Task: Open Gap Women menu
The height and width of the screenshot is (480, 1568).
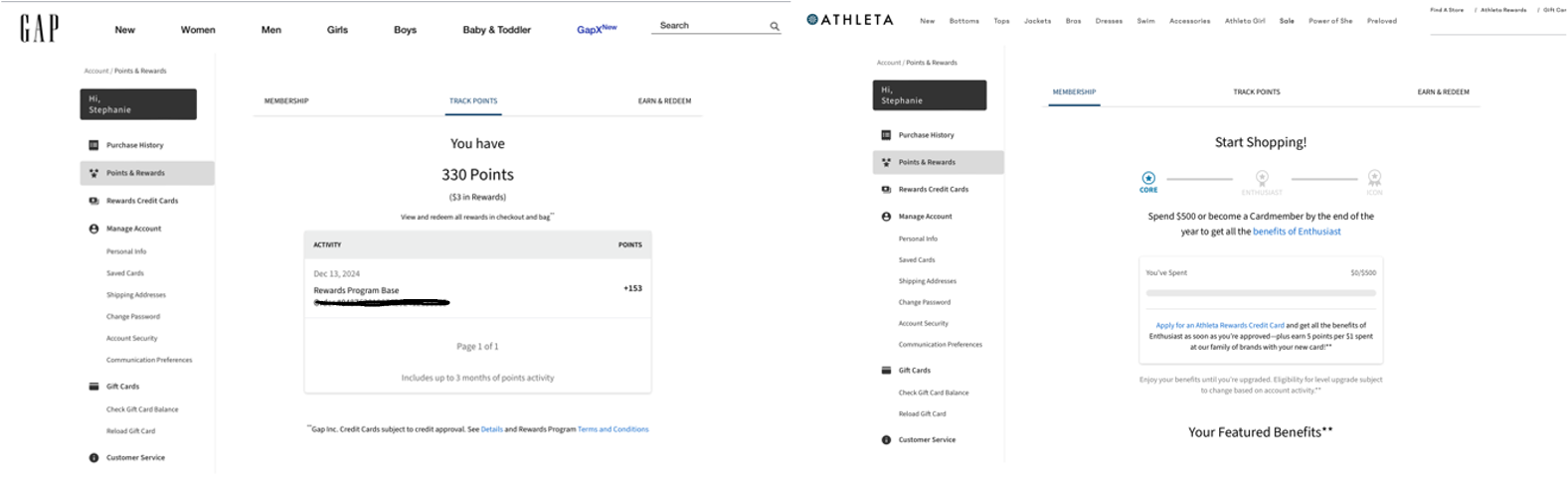Action: 198,30
